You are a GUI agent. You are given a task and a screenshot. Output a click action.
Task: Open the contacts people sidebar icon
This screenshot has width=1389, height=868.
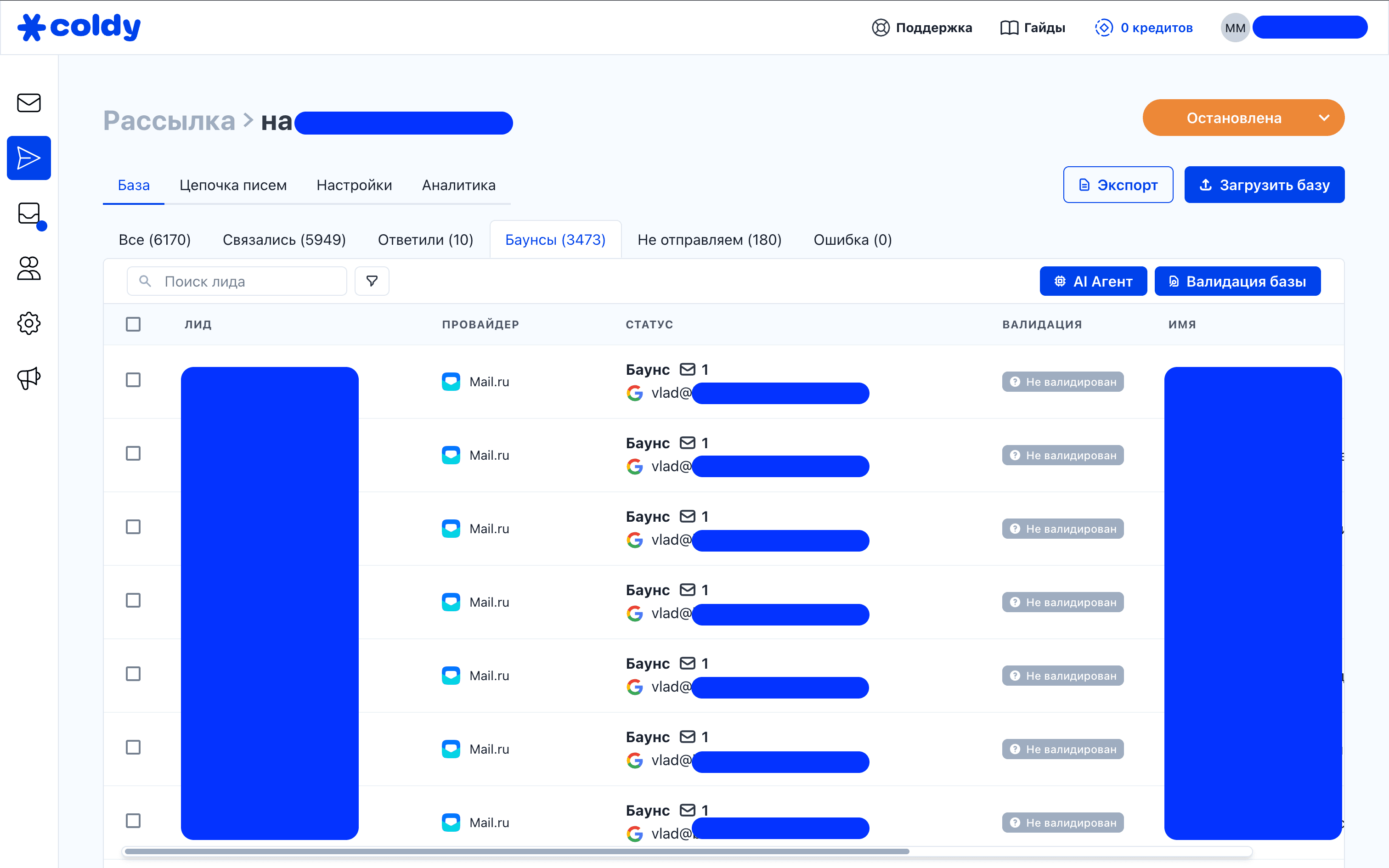click(28, 268)
